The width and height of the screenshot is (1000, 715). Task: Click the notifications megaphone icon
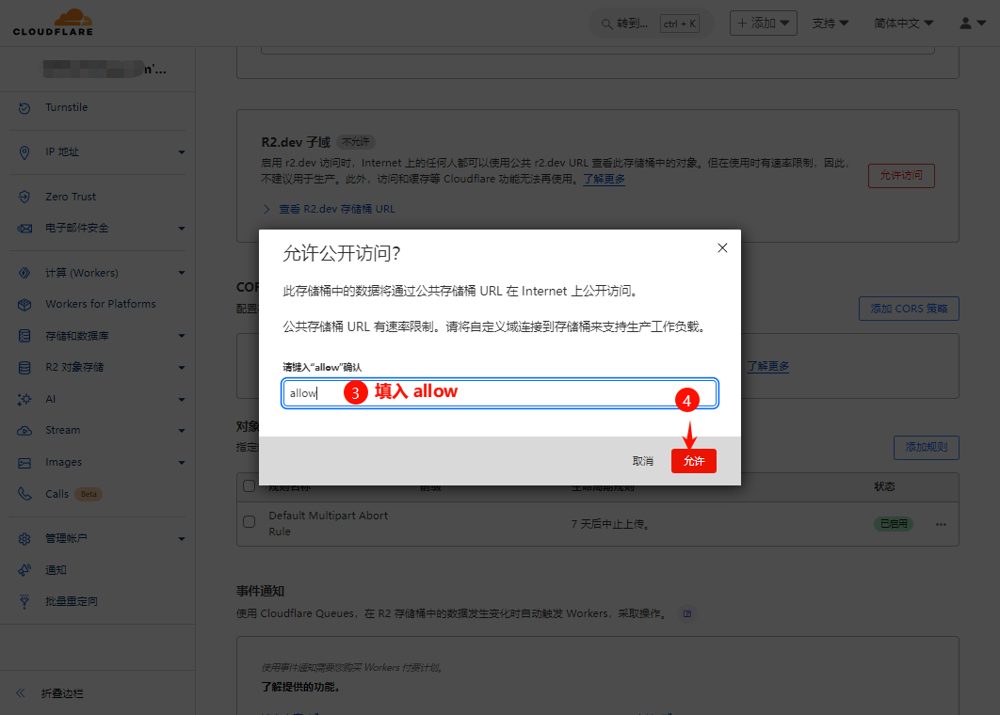tap(25, 570)
